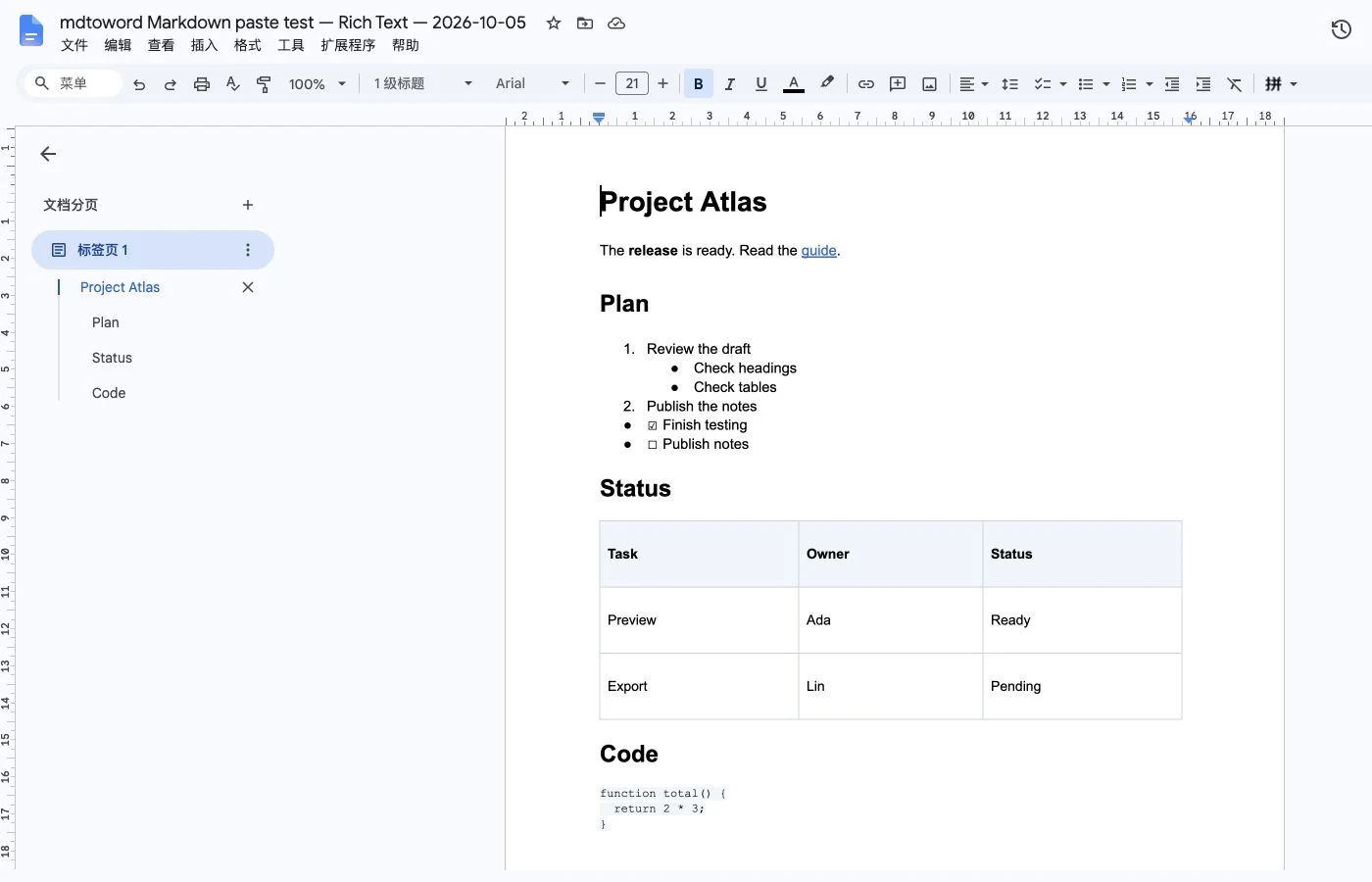Screen dimensions: 1372x882
Task: Open the Arial font dropdown
Action: [x=532, y=84]
